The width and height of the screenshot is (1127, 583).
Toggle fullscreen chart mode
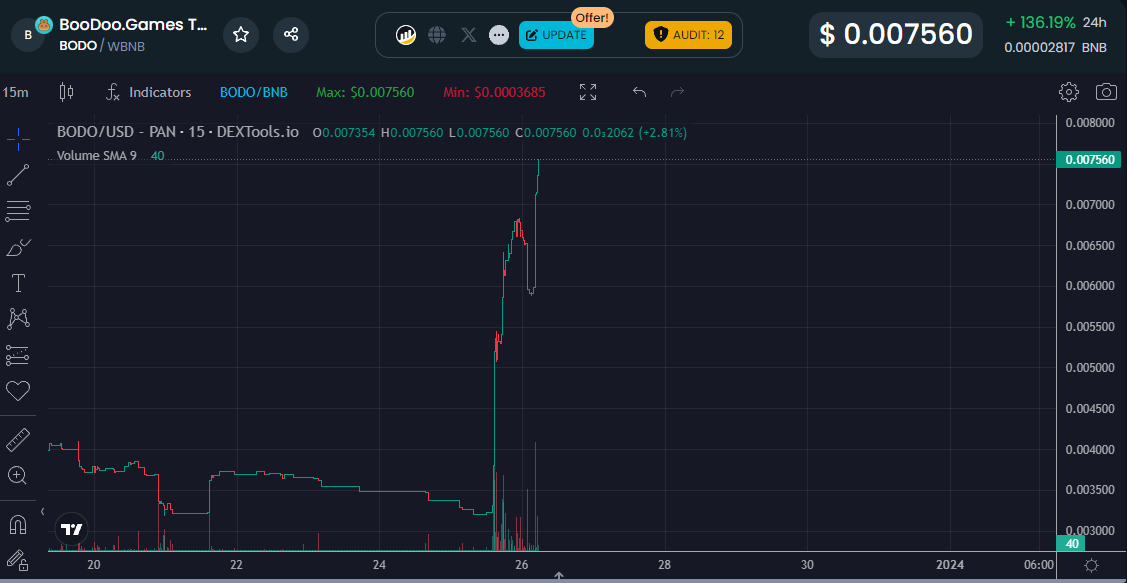coord(588,92)
